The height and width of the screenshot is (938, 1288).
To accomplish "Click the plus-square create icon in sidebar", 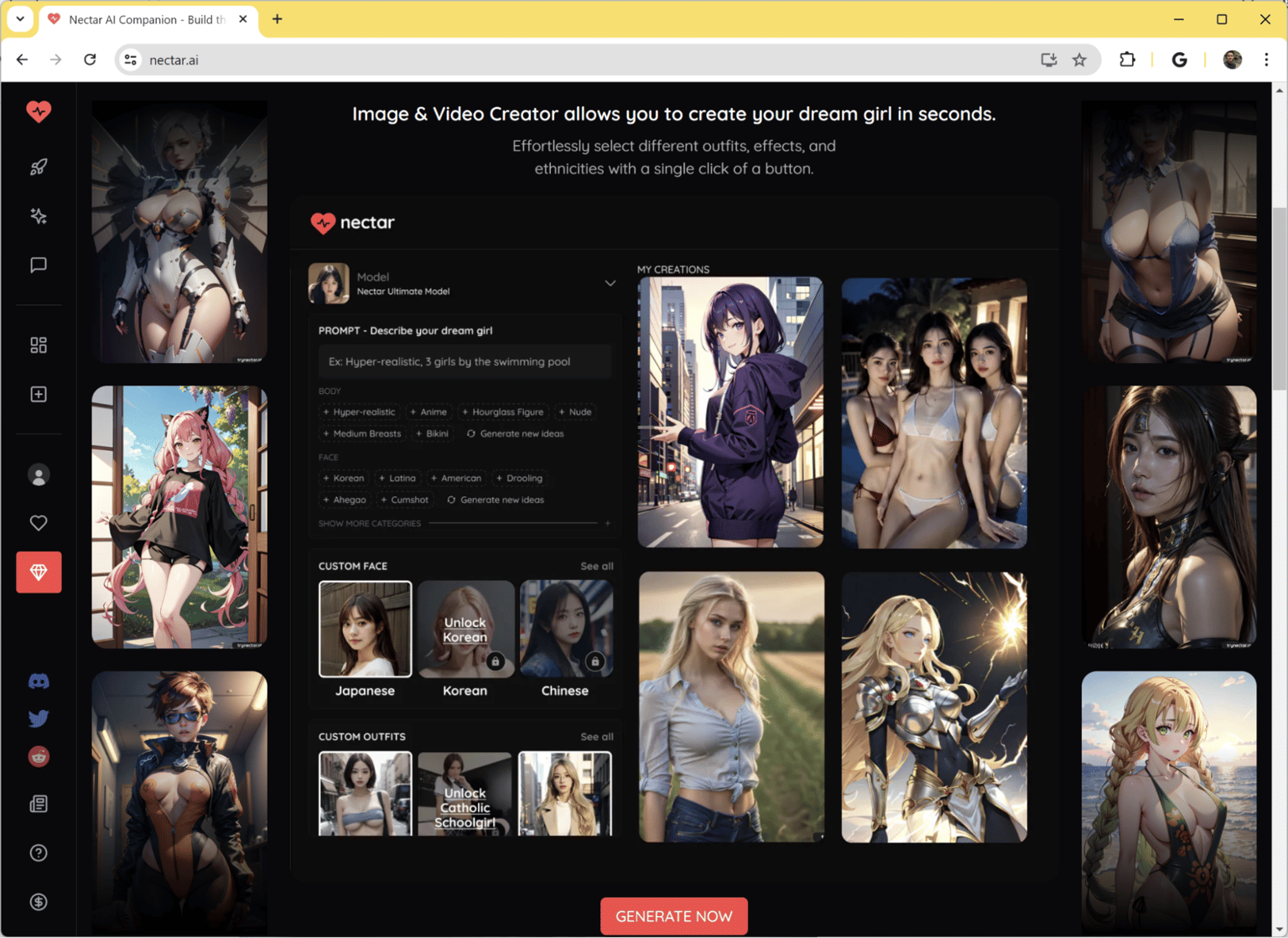I will tap(39, 394).
